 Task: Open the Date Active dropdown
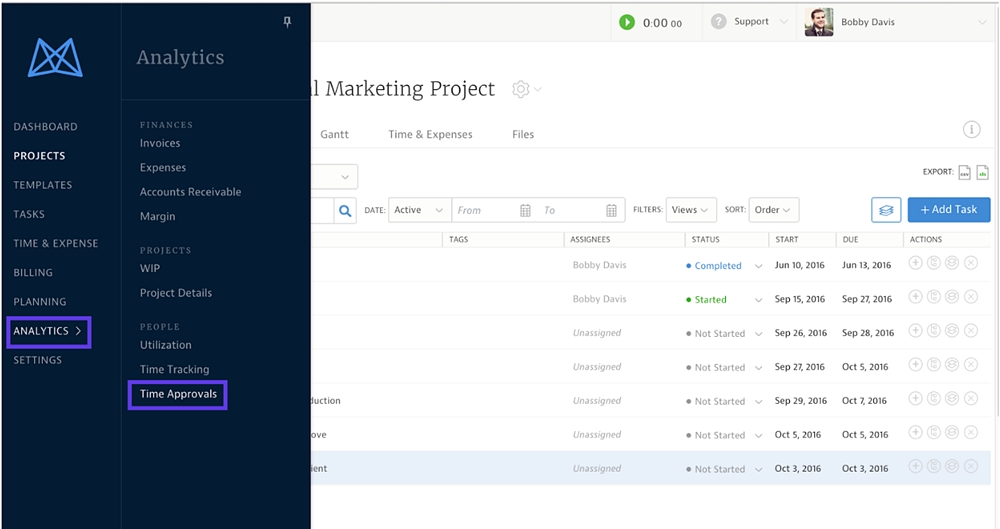419,210
